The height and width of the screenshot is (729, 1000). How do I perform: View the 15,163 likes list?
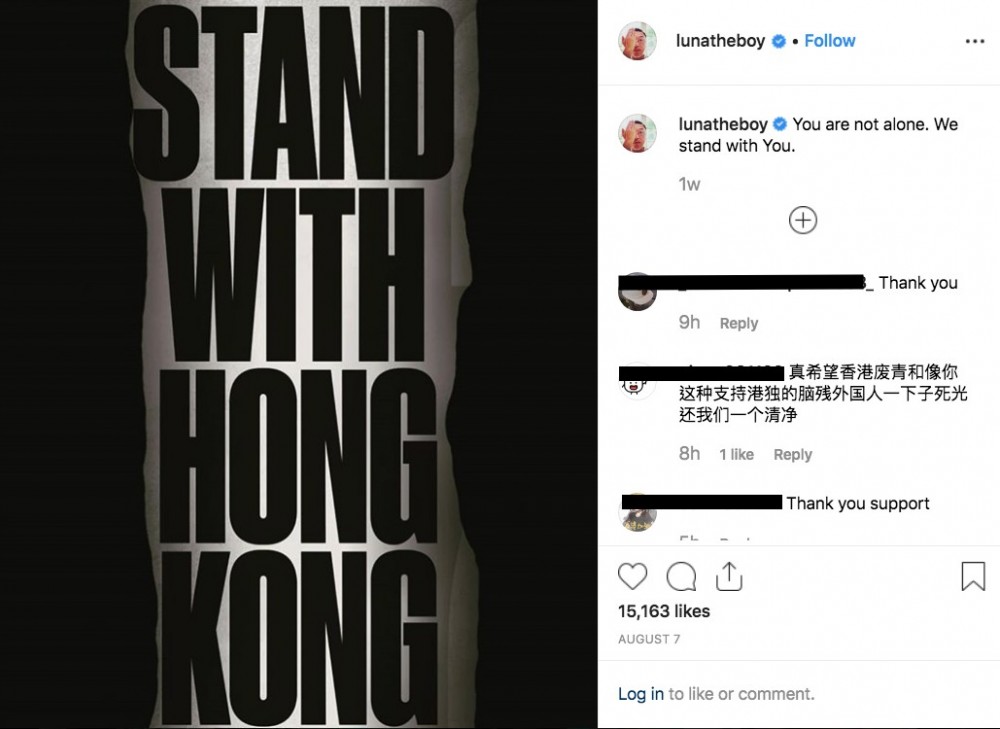pyautogui.click(x=663, y=611)
